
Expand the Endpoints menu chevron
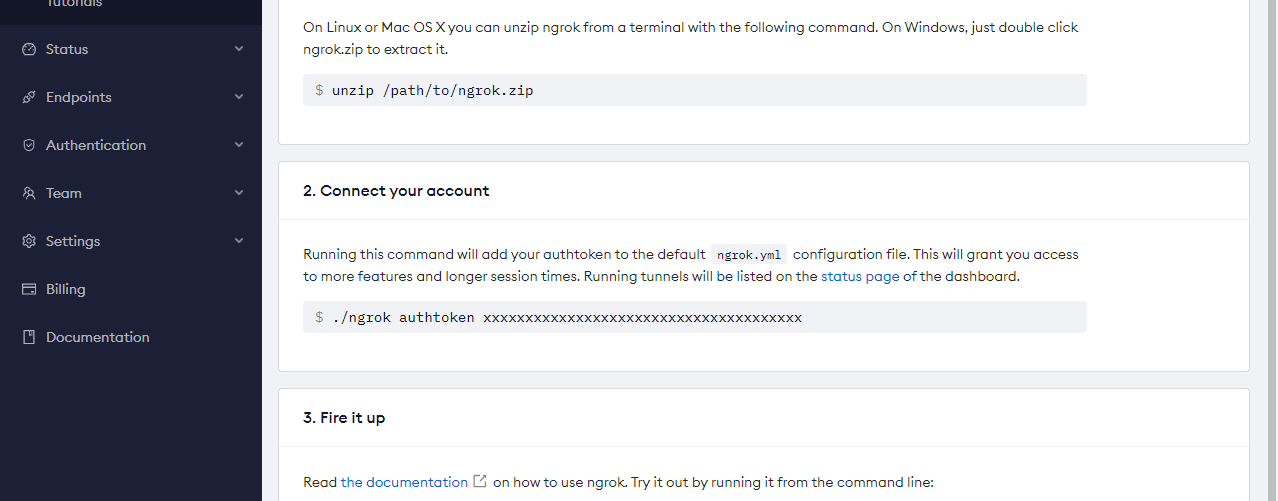tap(239, 97)
